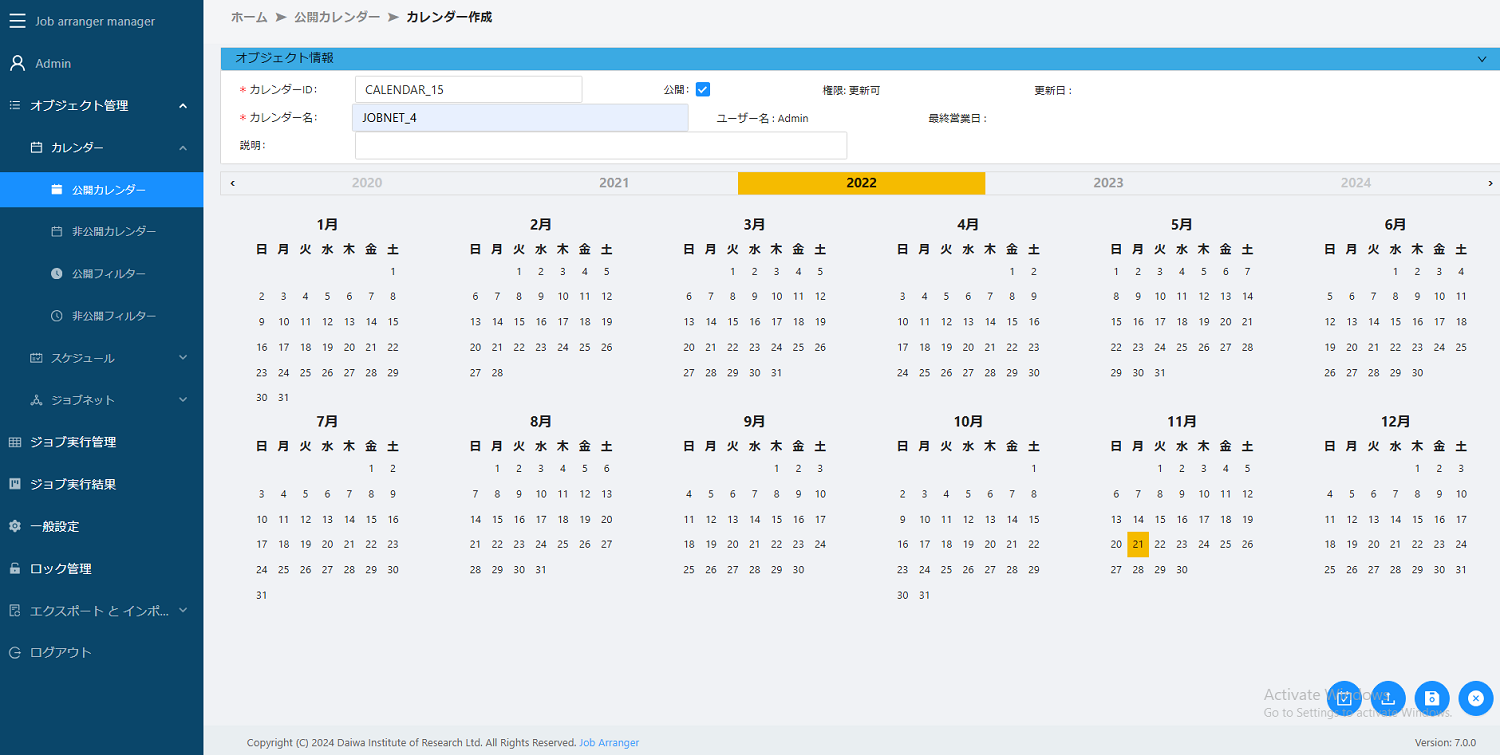The image size is (1500, 755).
Task: Click the upload icon near bottom right
Action: click(1388, 698)
